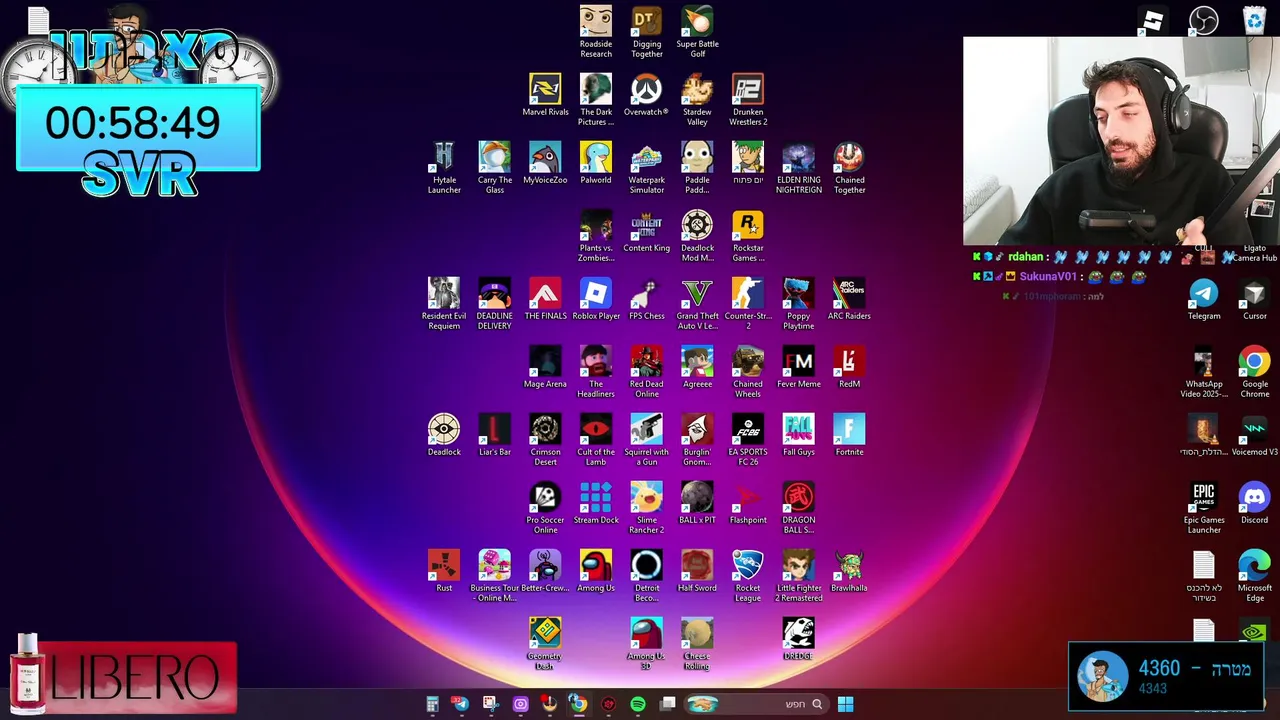Select the Fortnite desktop icon
Image resolution: width=1280 pixels, height=720 pixels.
(x=849, y=435)
